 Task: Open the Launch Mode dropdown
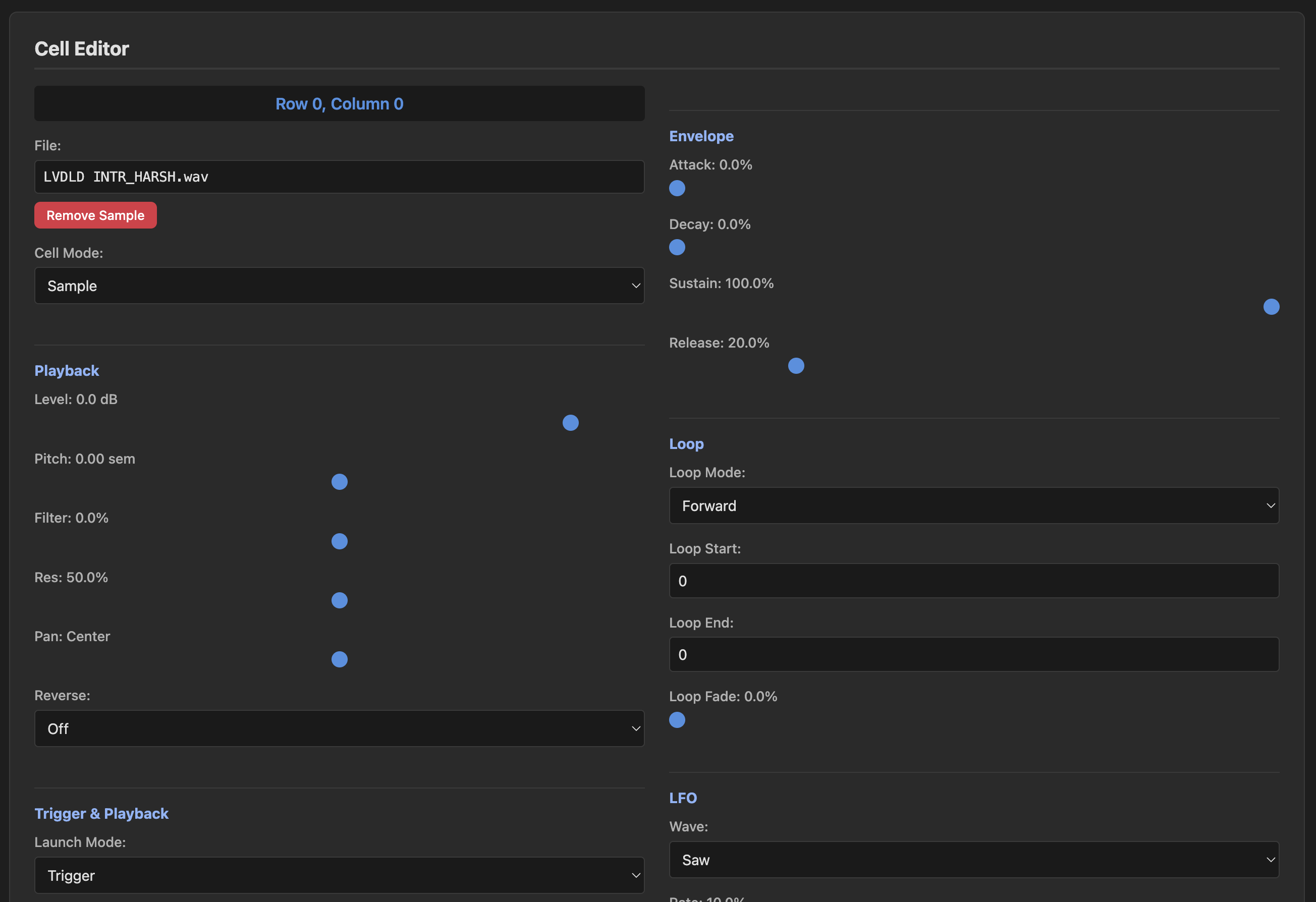(339, 875)
